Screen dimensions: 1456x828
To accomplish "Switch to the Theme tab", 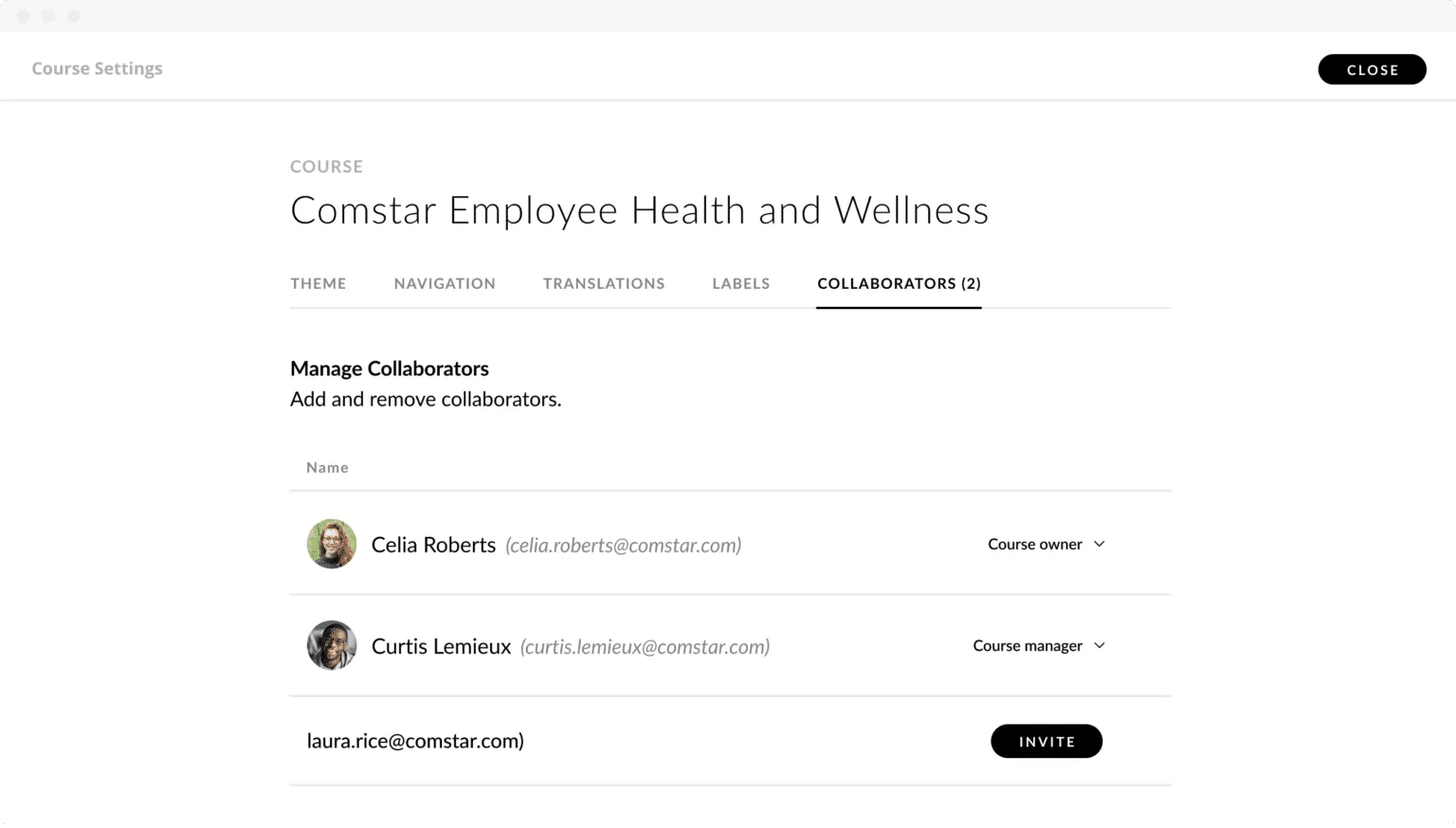I will coord(318,283).
